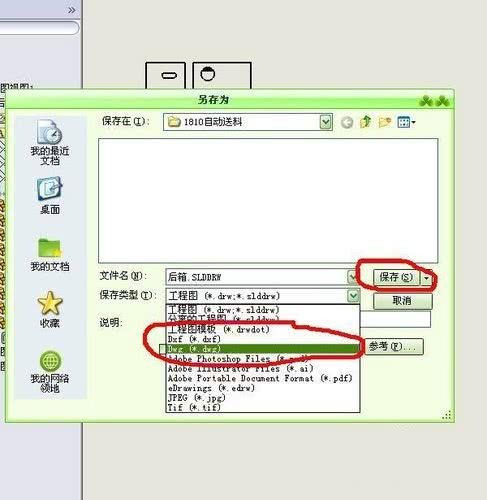The width and height of the screenshot is (487, 500).
Task: Select Dwg (*.dwg) file type
Action: 263,349
